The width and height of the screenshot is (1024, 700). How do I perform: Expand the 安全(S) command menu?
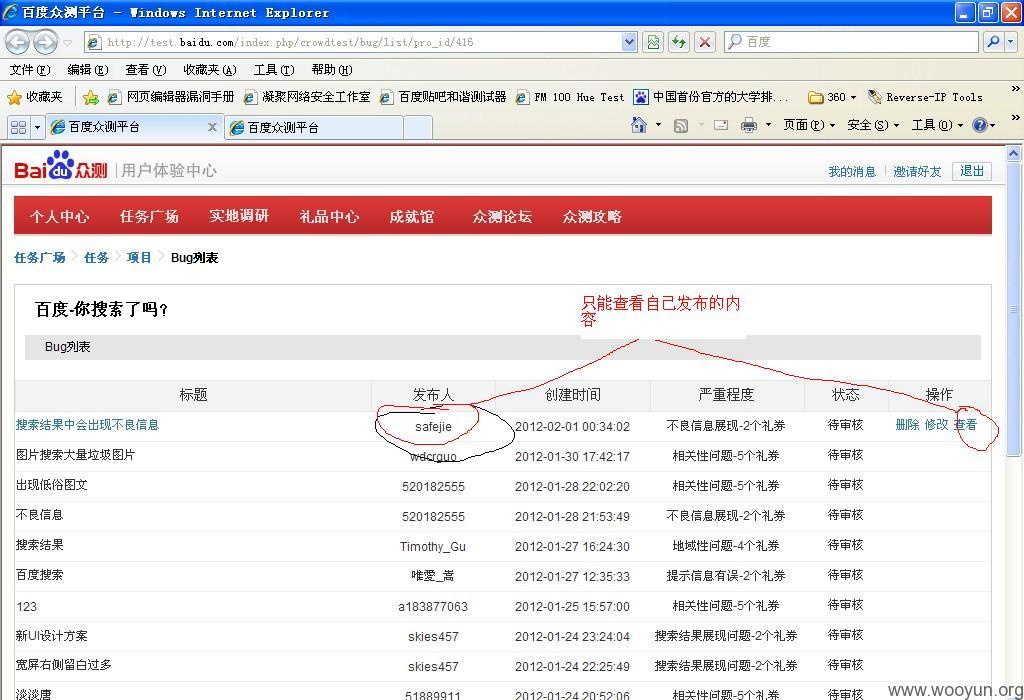pyautogui.click(x=873, y=125)
